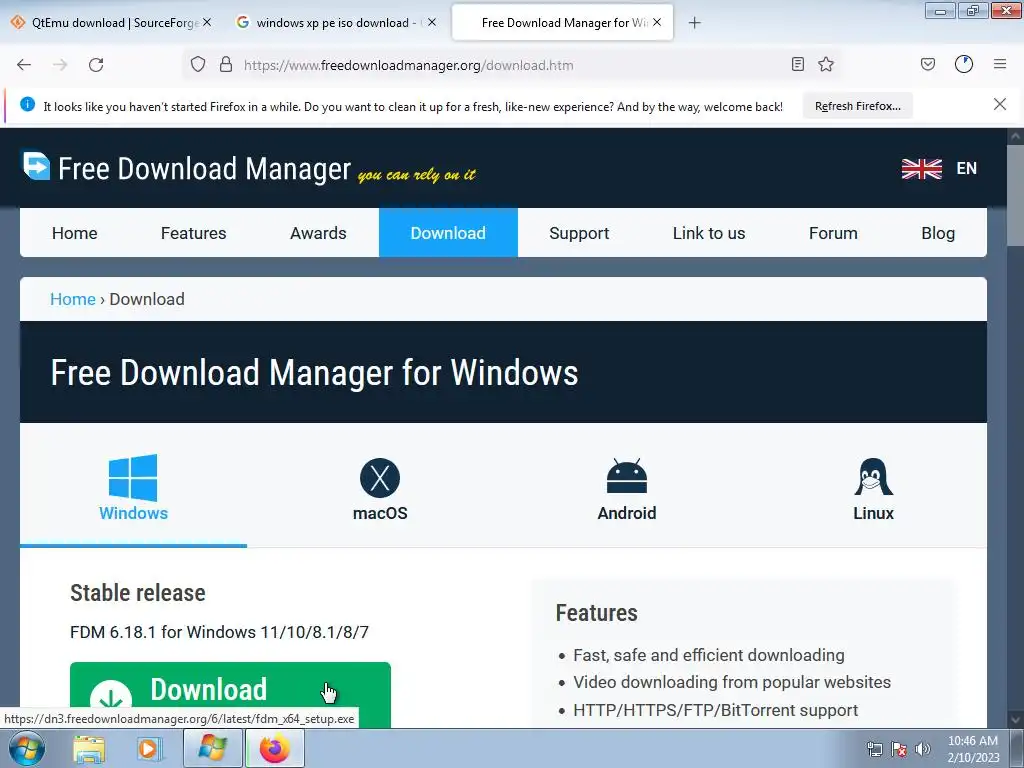1024x768 pixels.
Task: Open the Support navigation item
Action: [x=579, y=233]
